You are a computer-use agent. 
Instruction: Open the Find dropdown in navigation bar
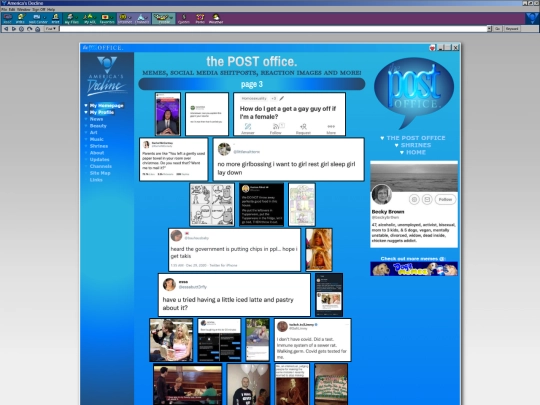51,29
